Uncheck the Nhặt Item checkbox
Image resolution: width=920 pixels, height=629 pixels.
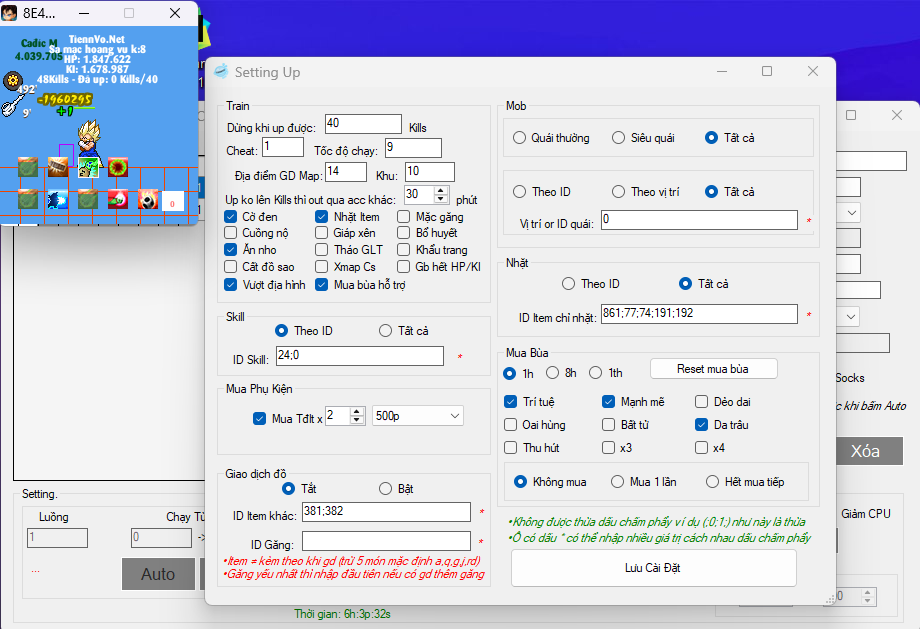pos(322,216)
